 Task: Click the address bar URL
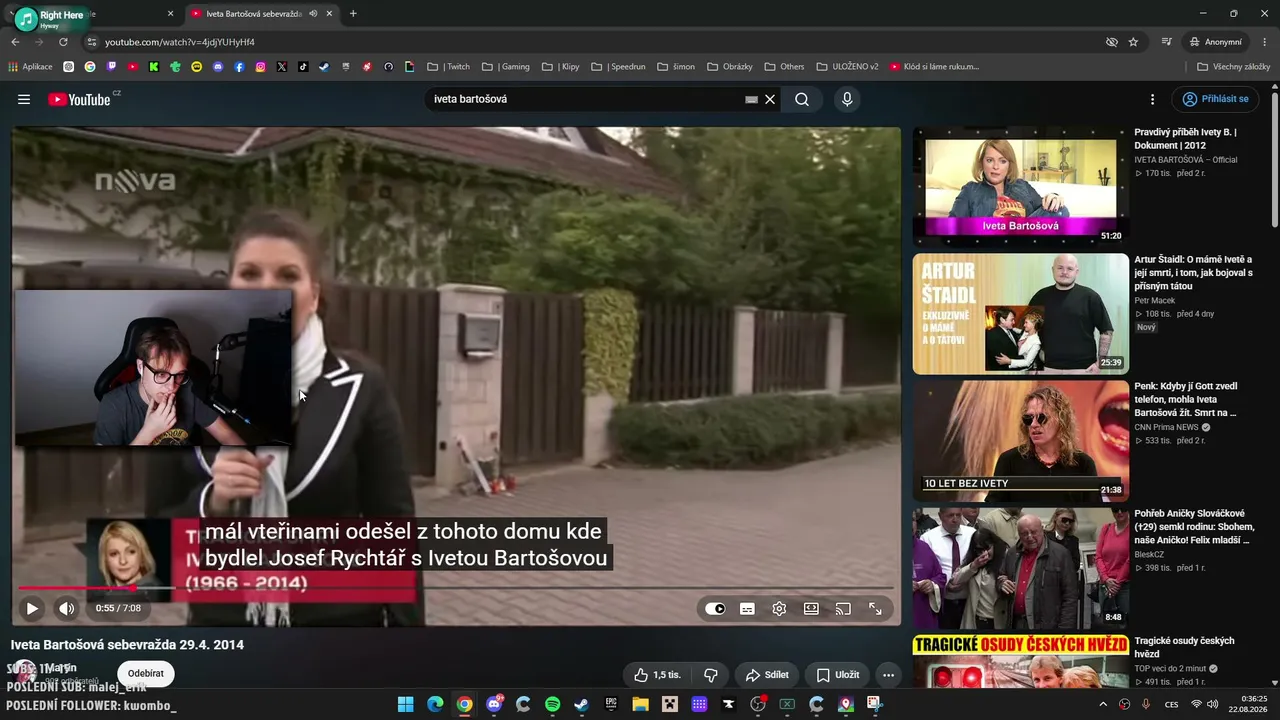[x=180, y=42]
